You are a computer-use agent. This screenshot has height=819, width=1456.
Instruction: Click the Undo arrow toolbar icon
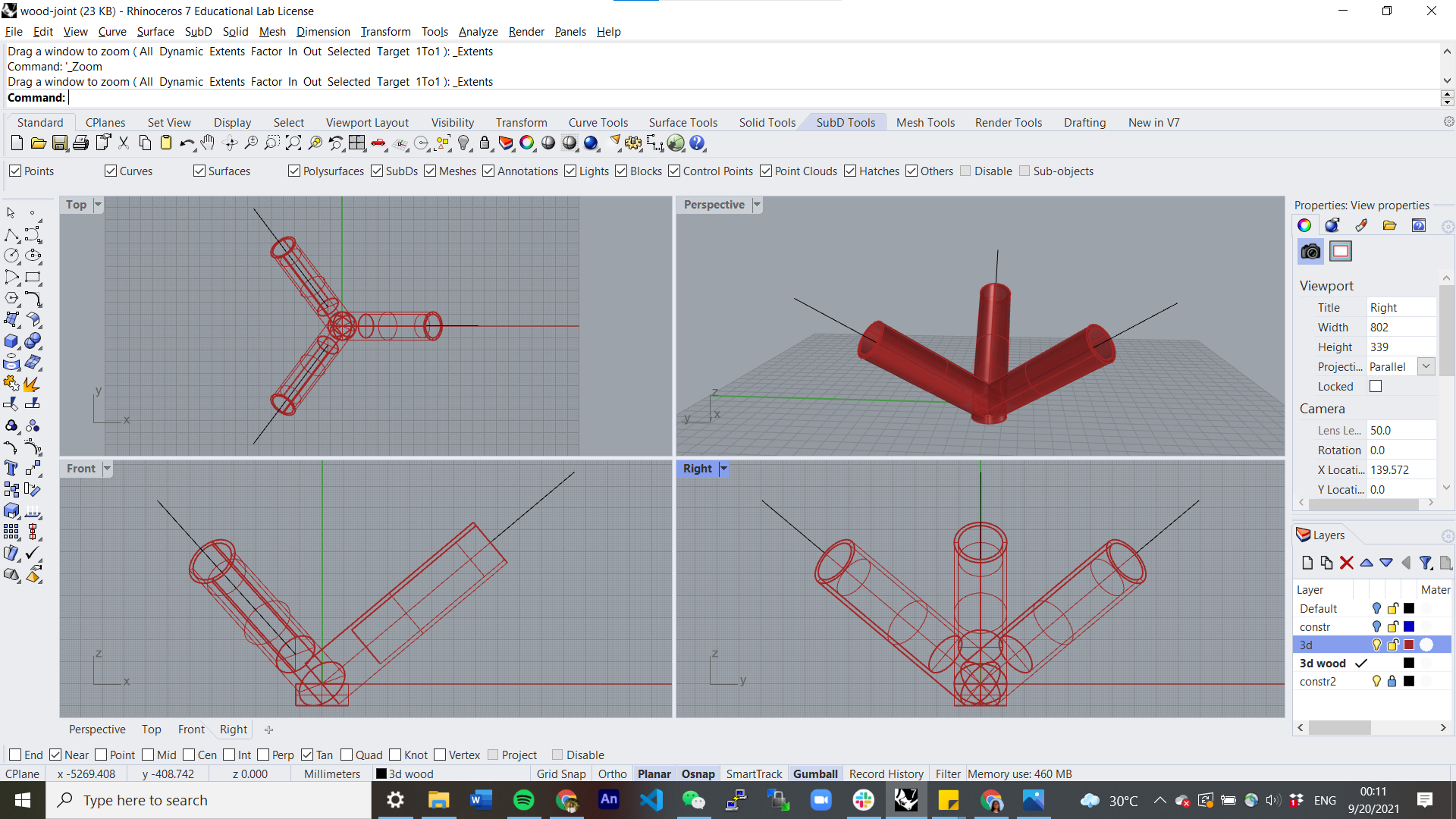[187, 143]
